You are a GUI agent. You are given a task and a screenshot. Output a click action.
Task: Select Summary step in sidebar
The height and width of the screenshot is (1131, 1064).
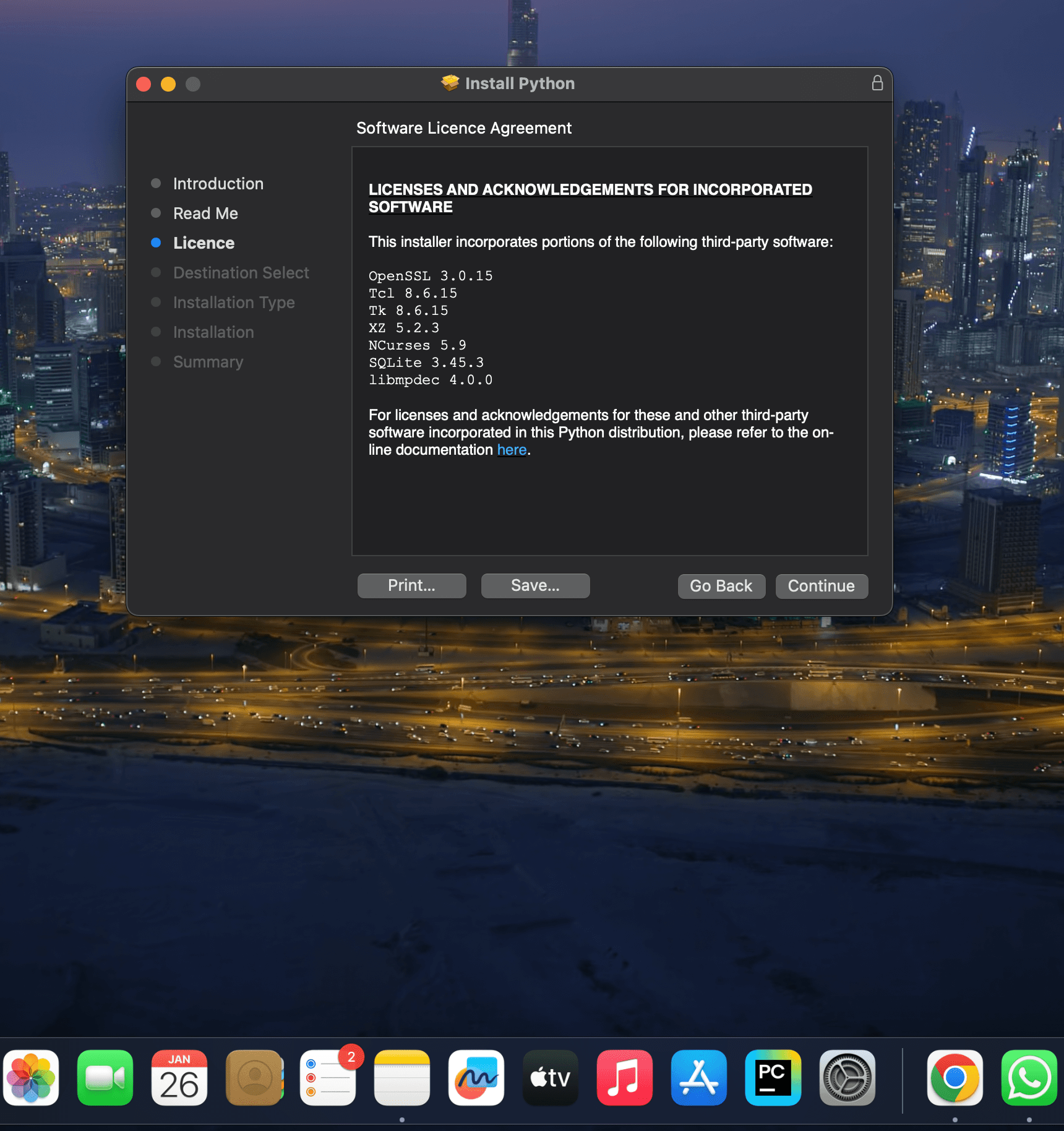point(208,362)
